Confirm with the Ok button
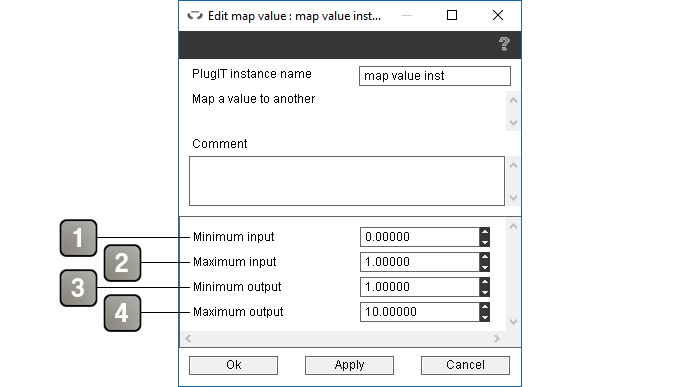Viewport: 700px width, 387px height. [x=233, y=365]
